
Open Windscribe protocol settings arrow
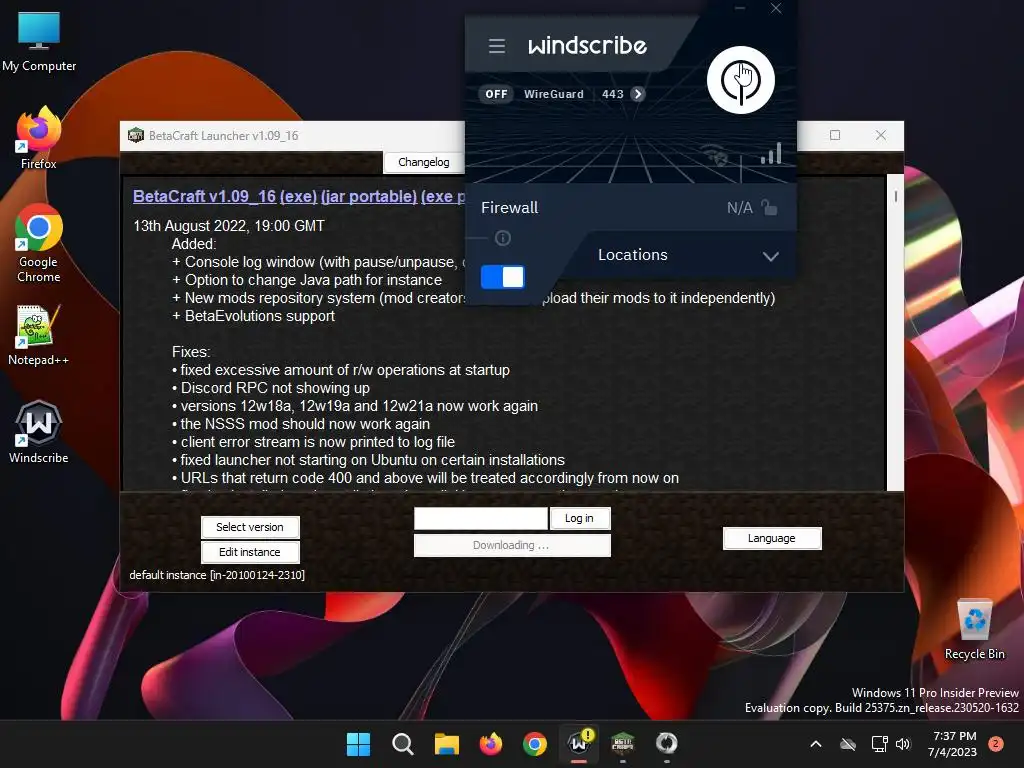[x=638, y=94]
